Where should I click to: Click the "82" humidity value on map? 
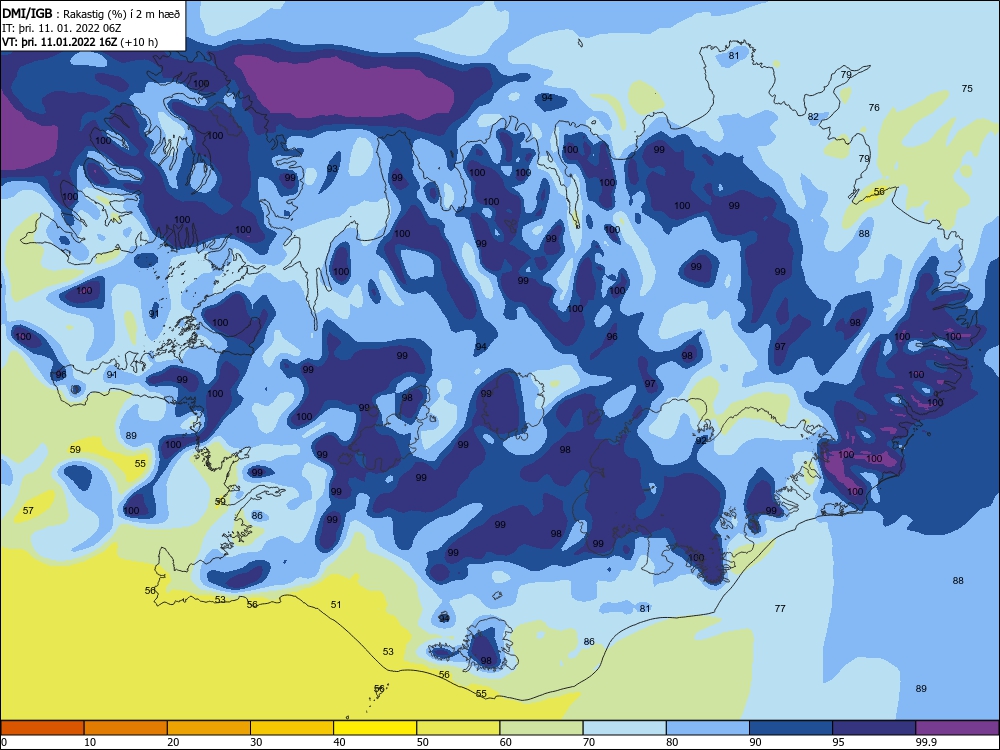click(x=812, y=117)
